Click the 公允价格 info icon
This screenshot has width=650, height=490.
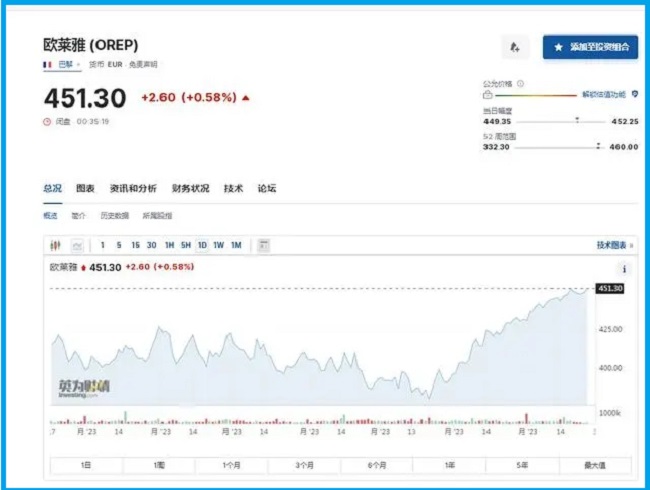pyautogui.click(x=520, y=84)
